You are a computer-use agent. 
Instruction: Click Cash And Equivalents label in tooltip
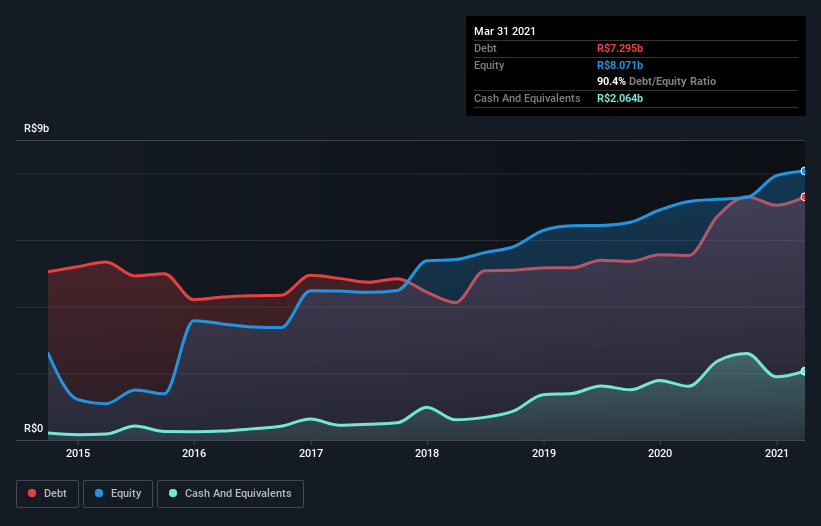527,98
